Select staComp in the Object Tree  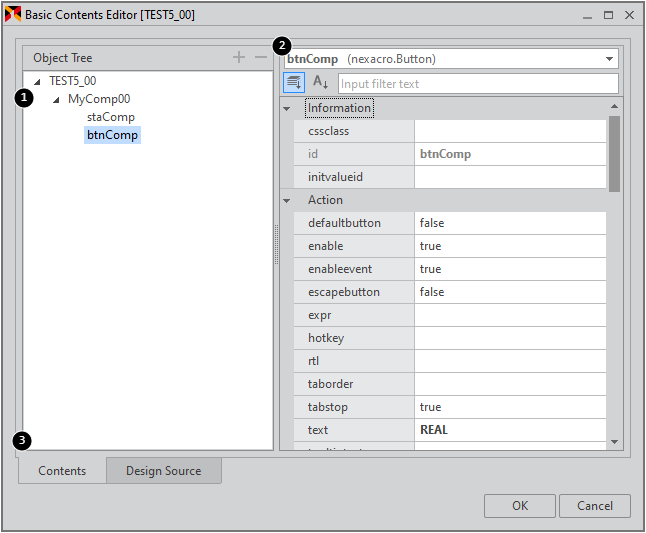pos(110,117)
